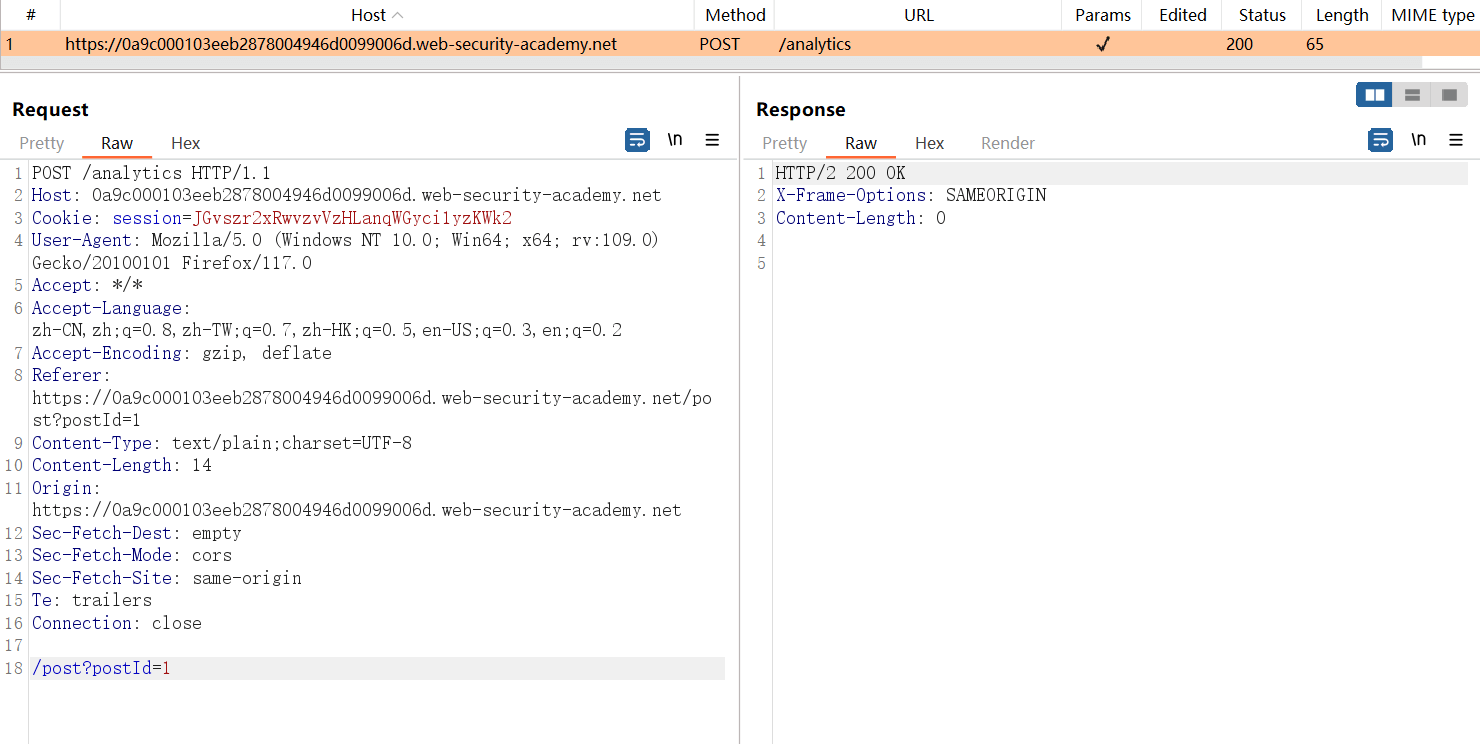
Task: Sort table by Status column header
Action: (1262, 15)
